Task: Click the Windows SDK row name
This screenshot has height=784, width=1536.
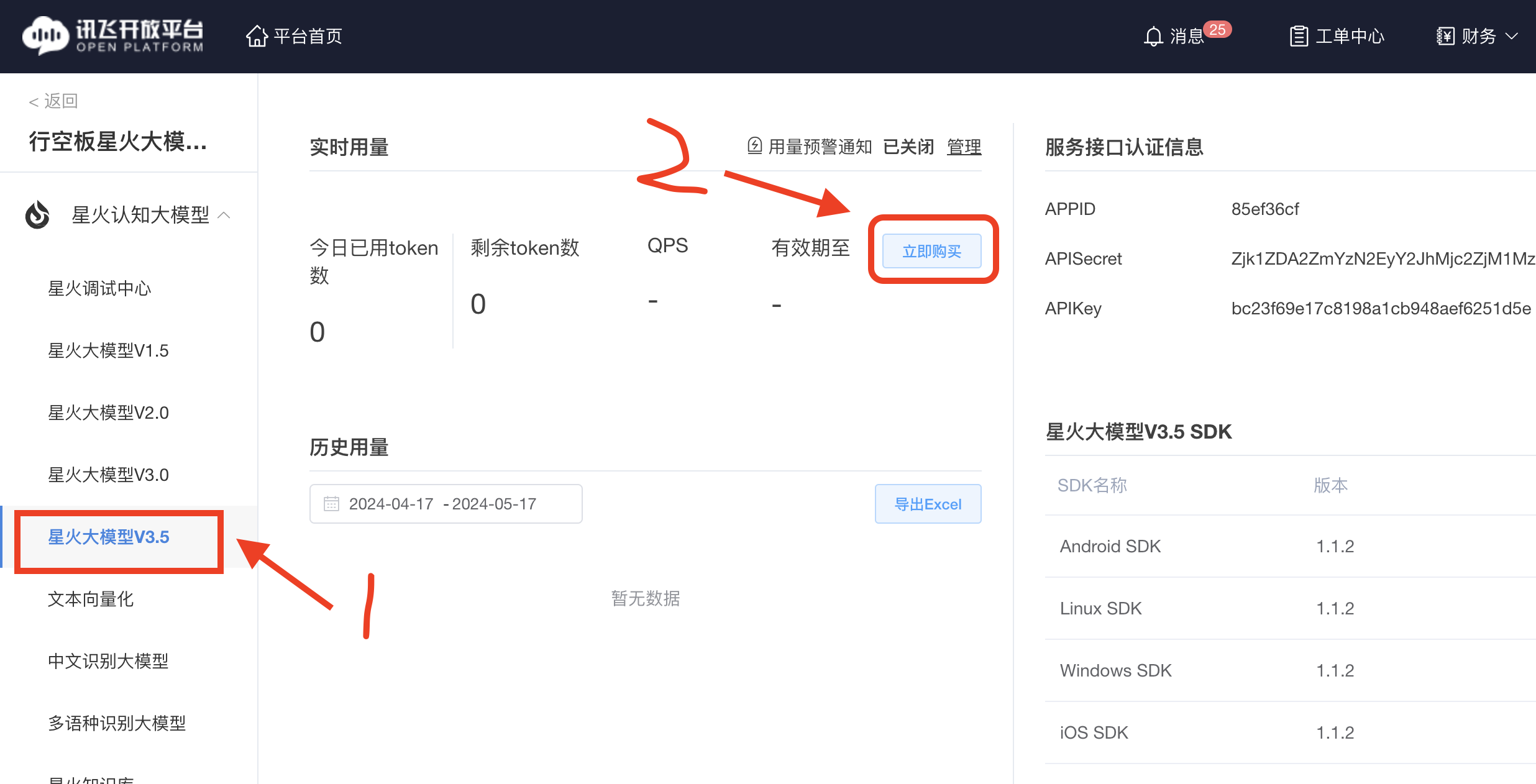Action: [x=1115, y=670]
